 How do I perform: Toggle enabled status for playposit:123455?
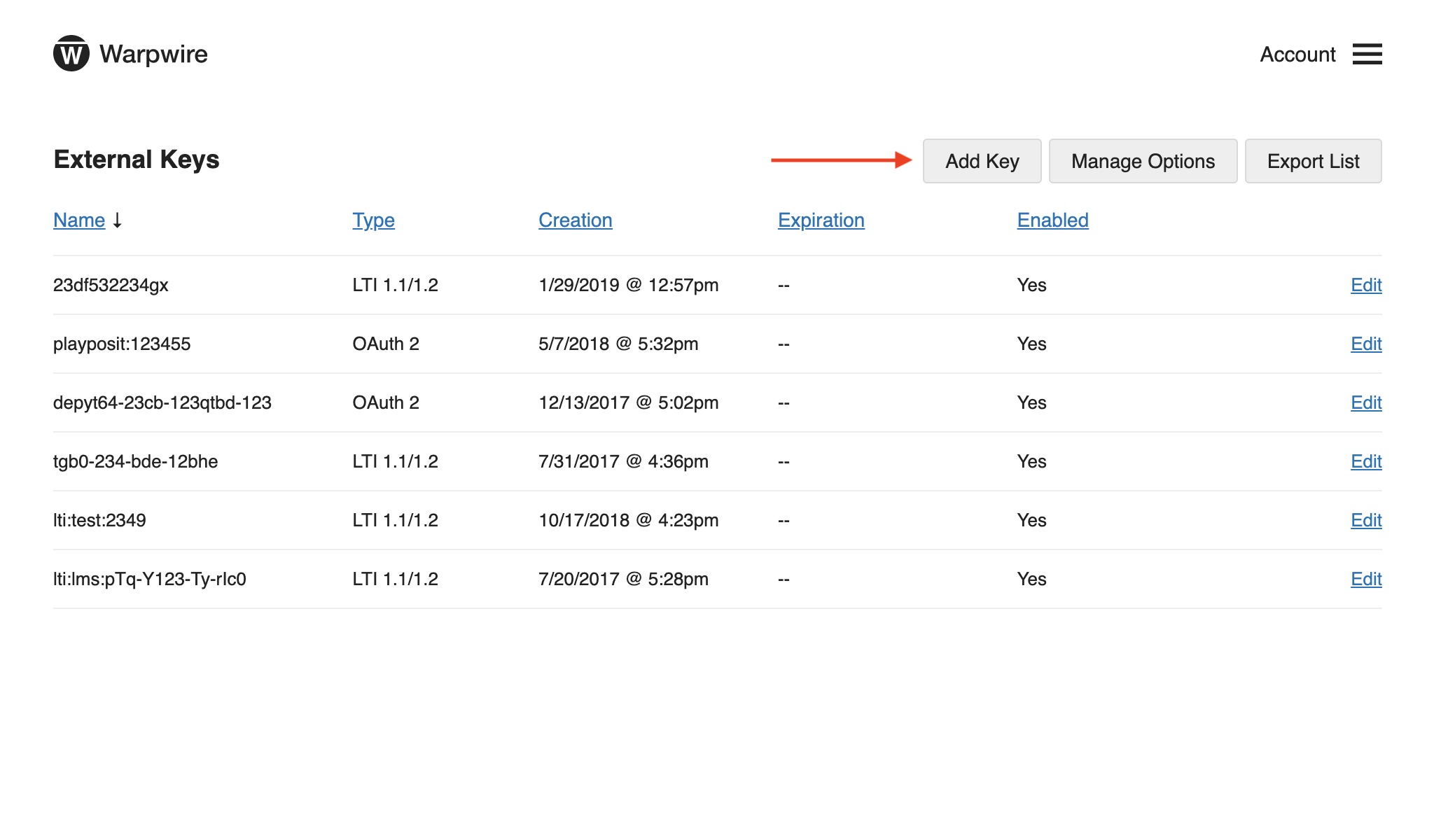[1365, 343]
